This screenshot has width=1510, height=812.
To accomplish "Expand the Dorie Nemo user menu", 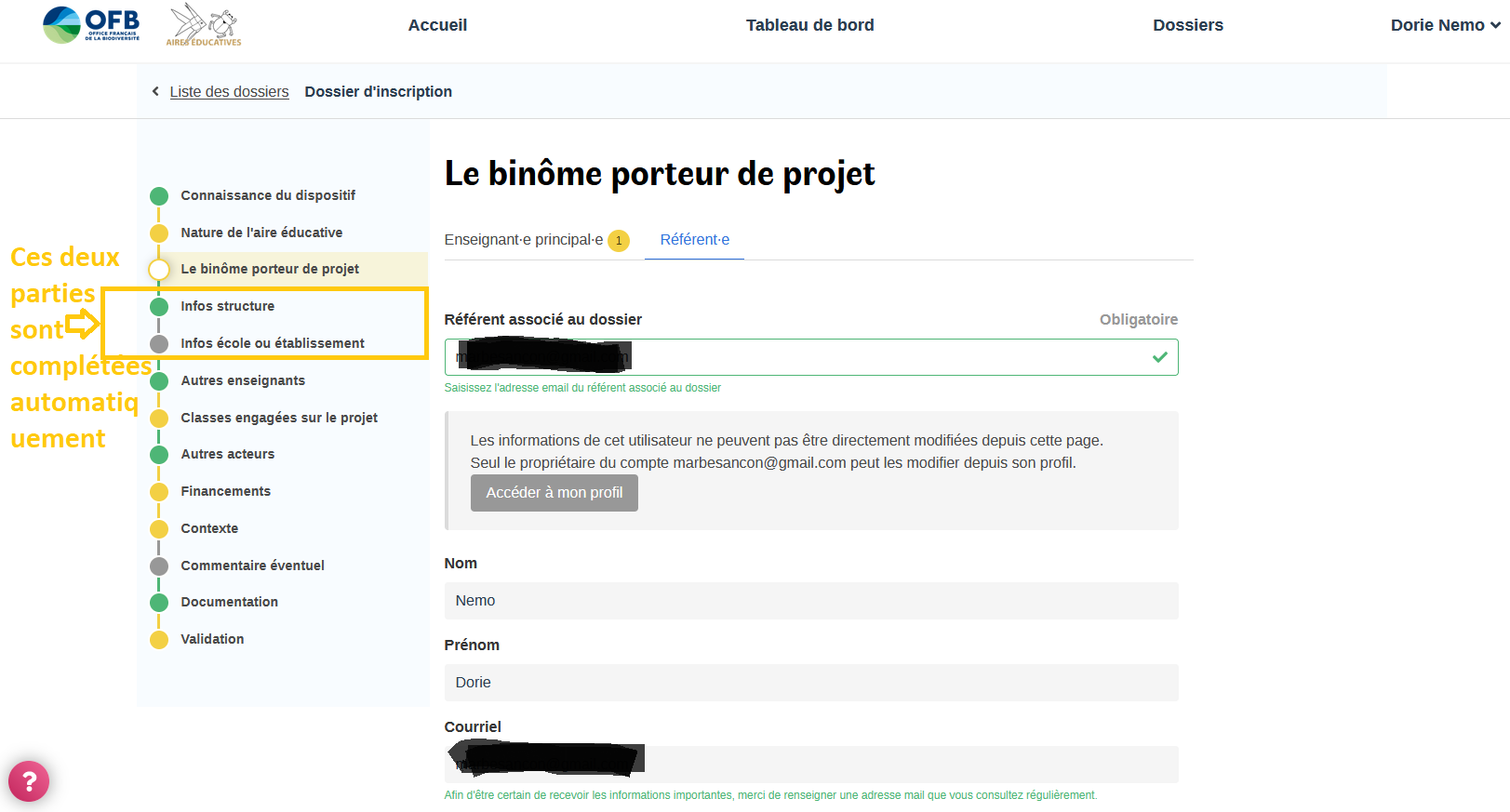I will point(1445,25).
